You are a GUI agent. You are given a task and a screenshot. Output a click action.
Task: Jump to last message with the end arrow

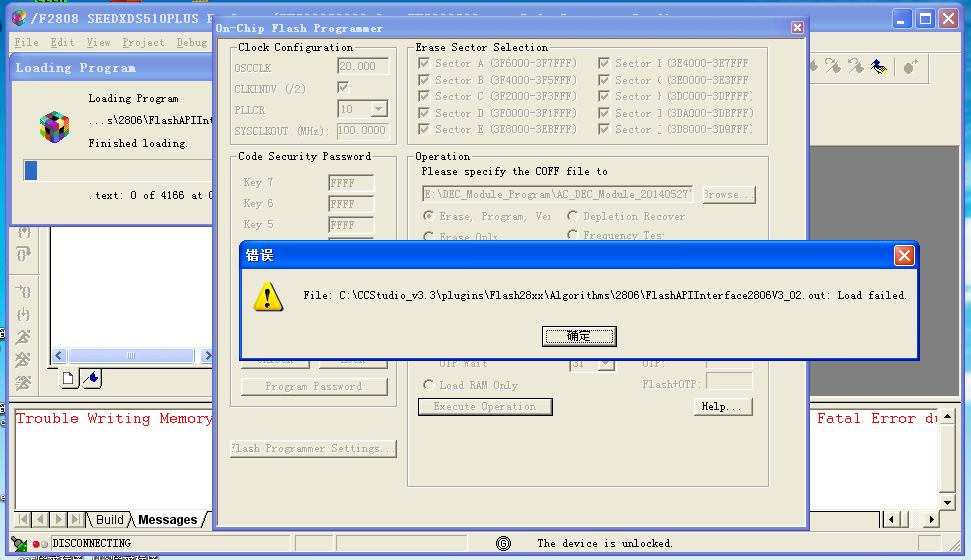[76, 519]
